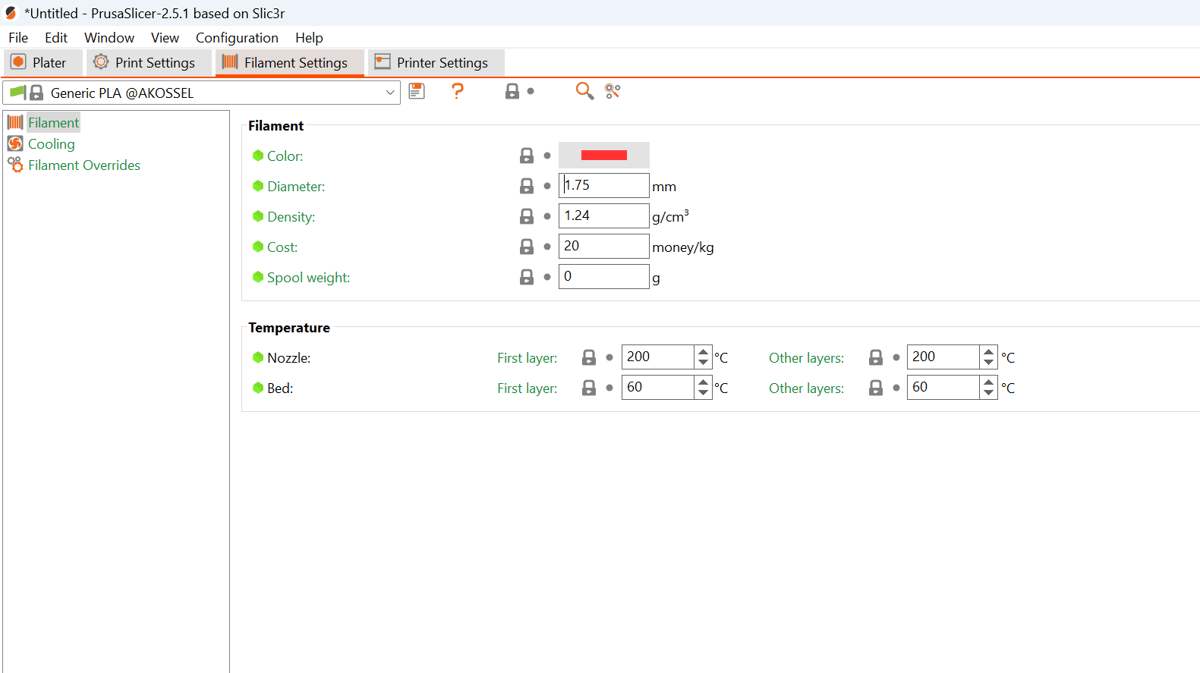
Task: Decrease Nozzle other layers temperature
Action: [x=989, y=363]
